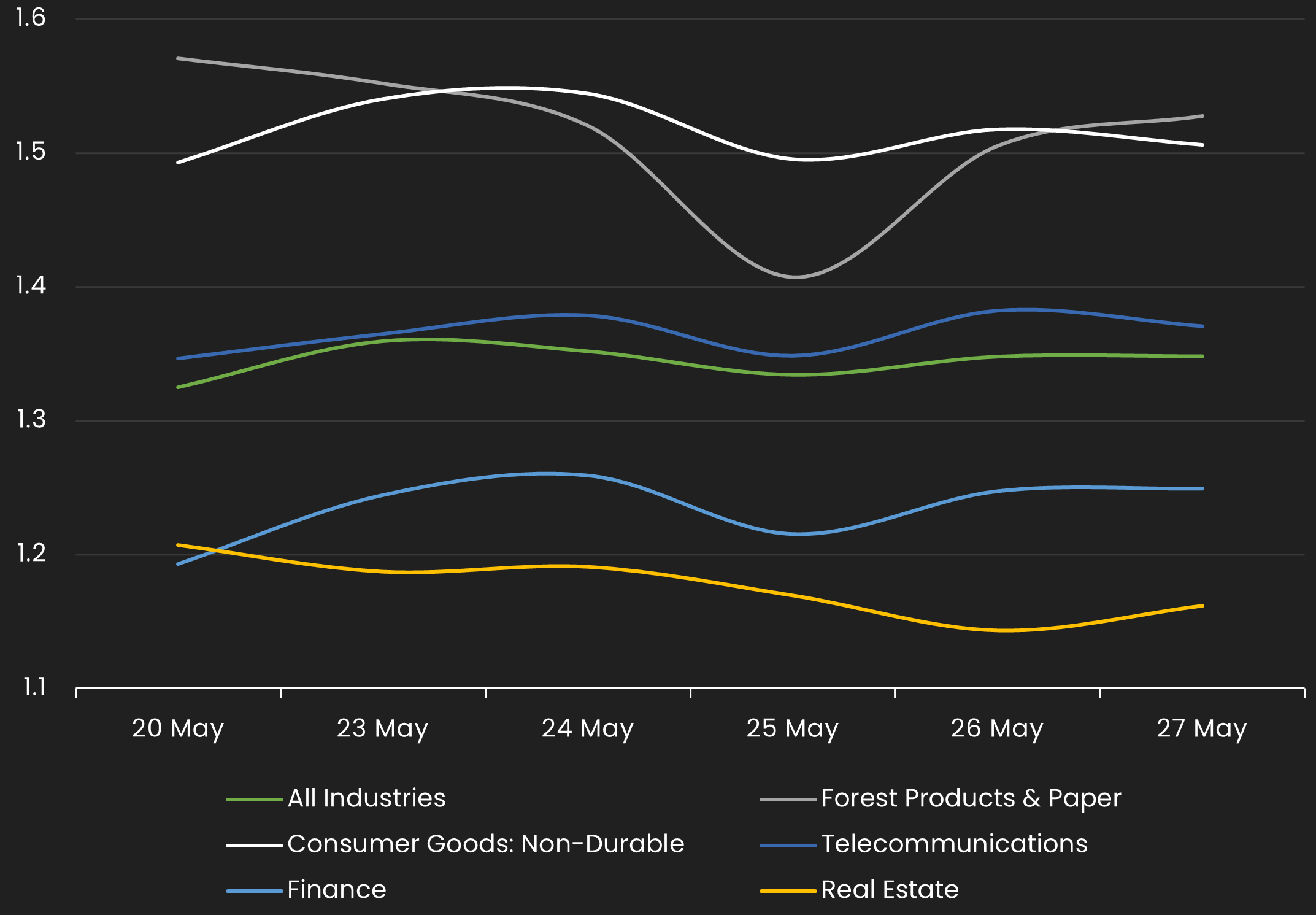Click the white Consumer Goods legend swatch

(254, 846)
